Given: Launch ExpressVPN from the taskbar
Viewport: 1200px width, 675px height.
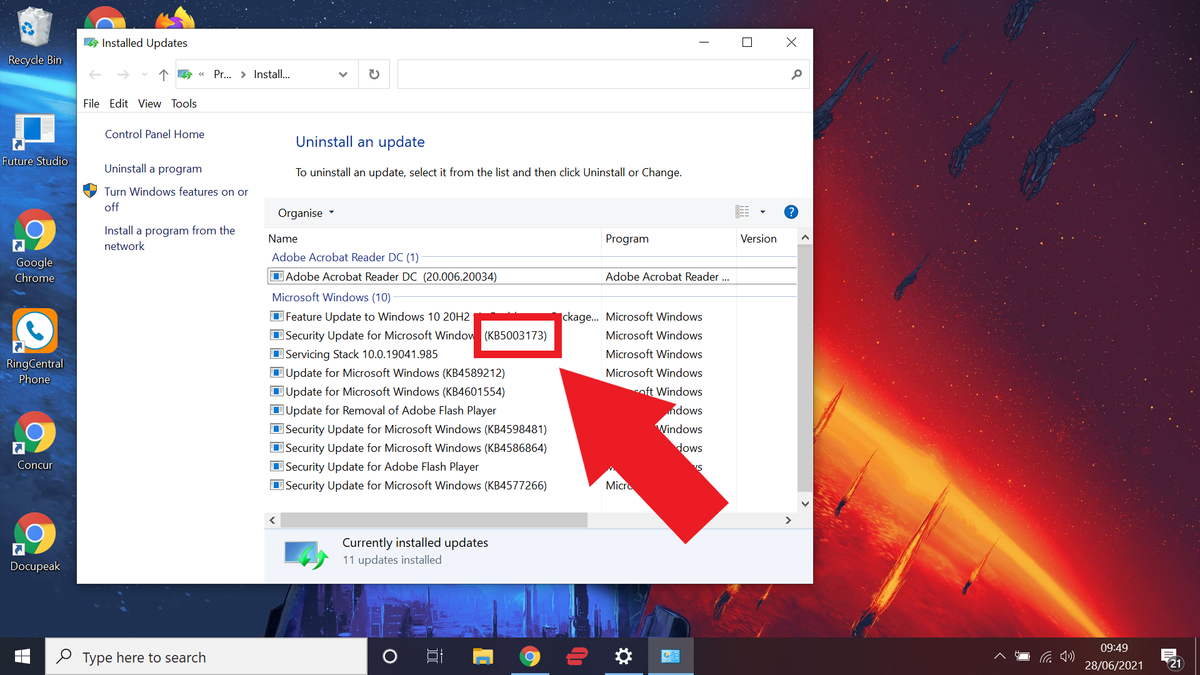Looking at the screenshot, I should click(x=576, y=656).
